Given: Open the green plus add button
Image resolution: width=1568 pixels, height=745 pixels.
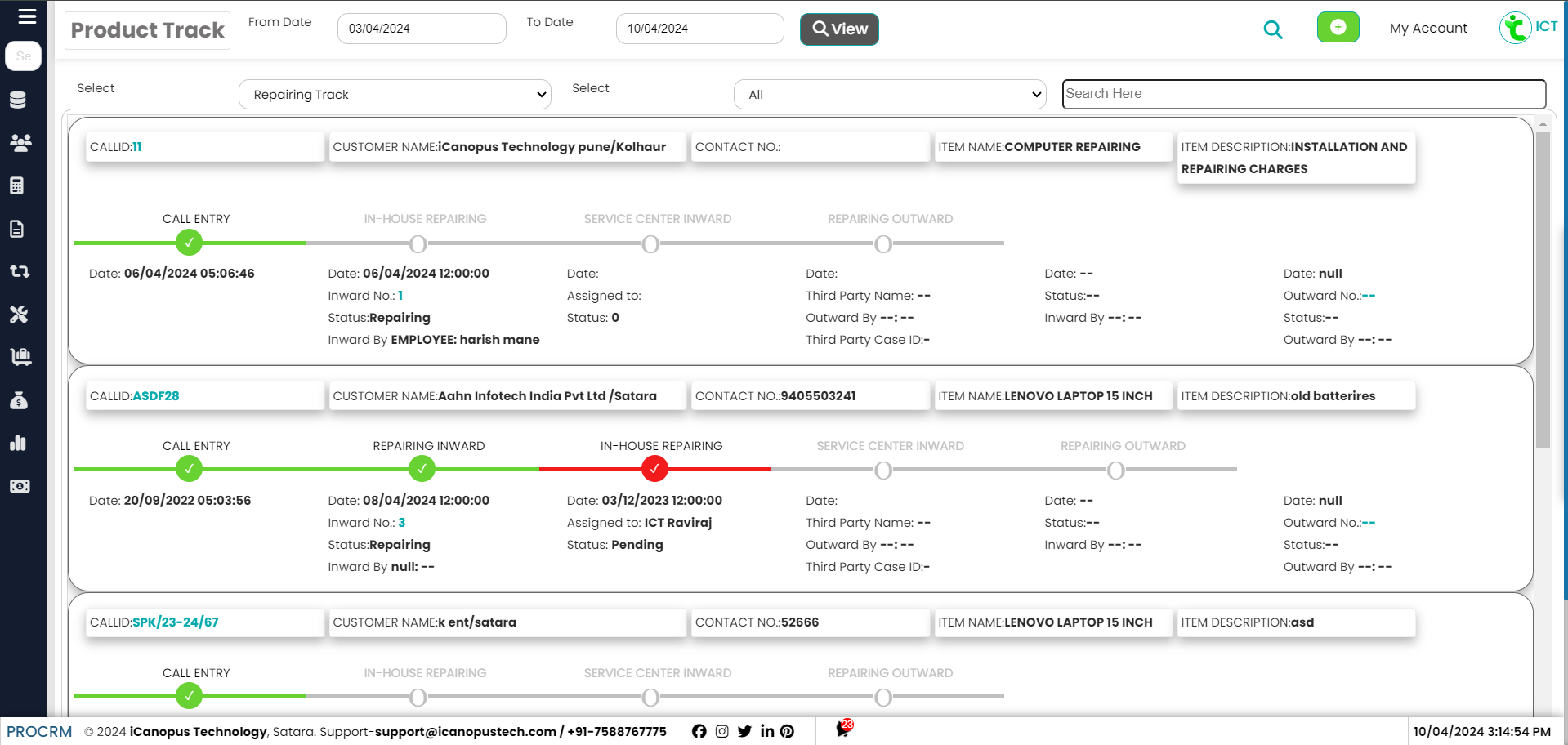Looking at the screenshot, I should (x=1338, y=27).
